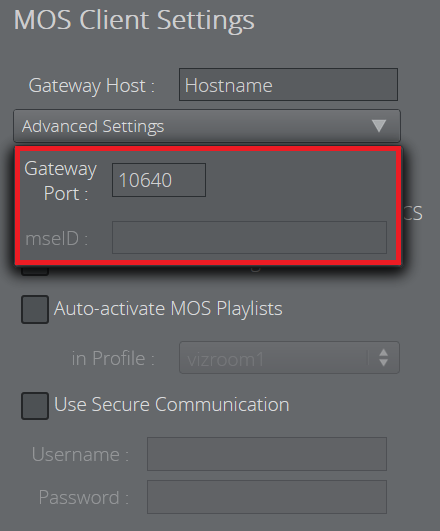This screenshot has width=440, height=531.
Task: Click the up arrow of profile selector
Action: coord(383,353)
